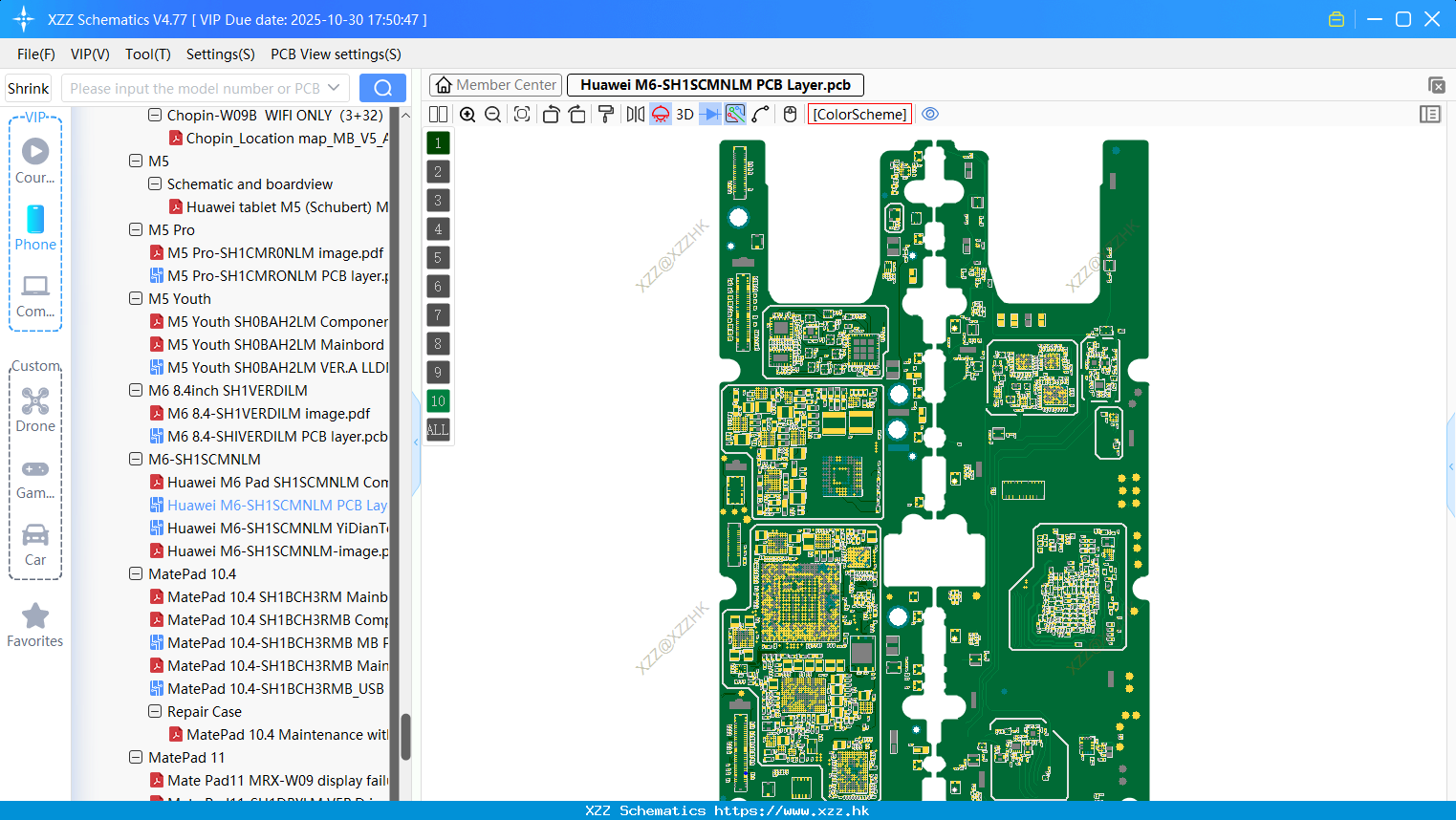This screenshot has height=820, width=1456.
Task: Open the right side panel icon
Action: click(1430, 115)
